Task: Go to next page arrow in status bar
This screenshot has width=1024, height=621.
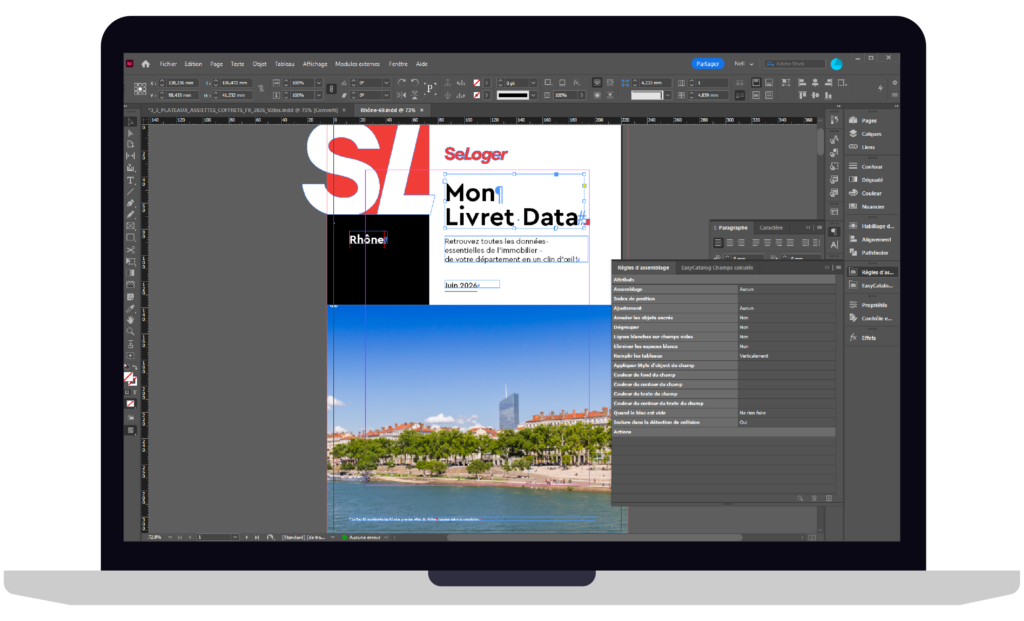Action: point(247,537)
